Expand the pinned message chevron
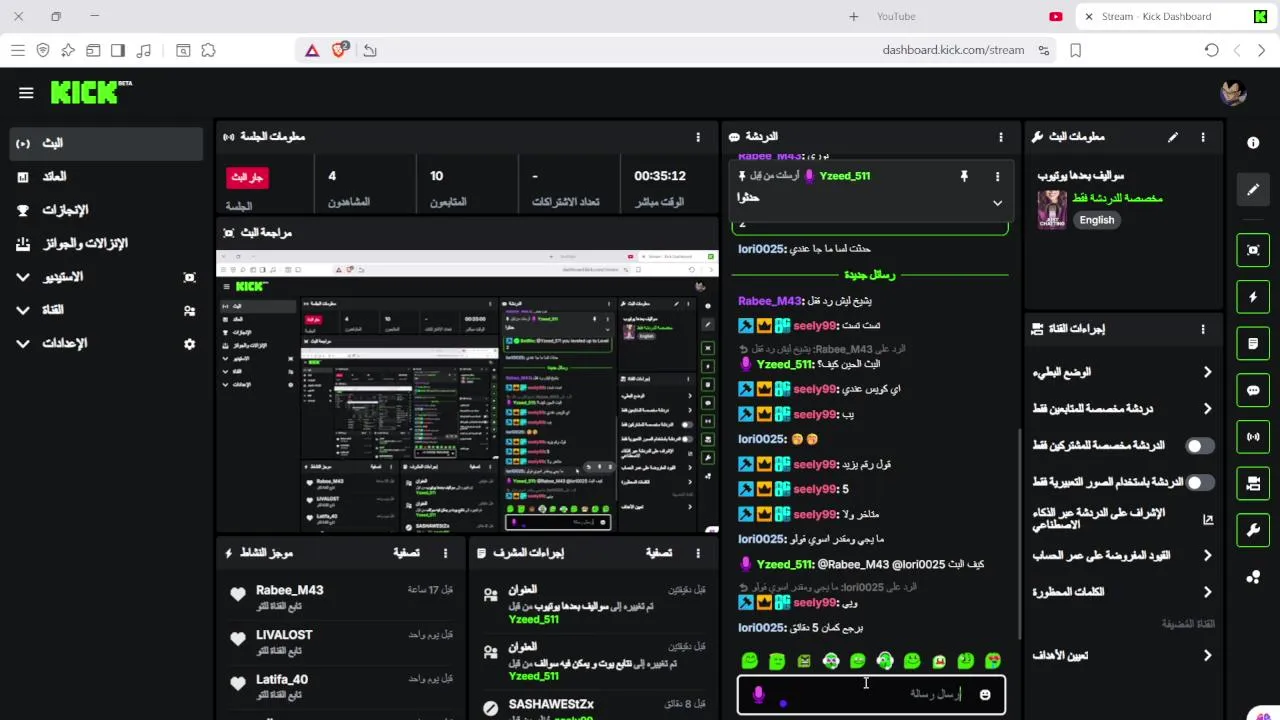The width and height of the screenshot is (1280, 720). pos(997,202)
